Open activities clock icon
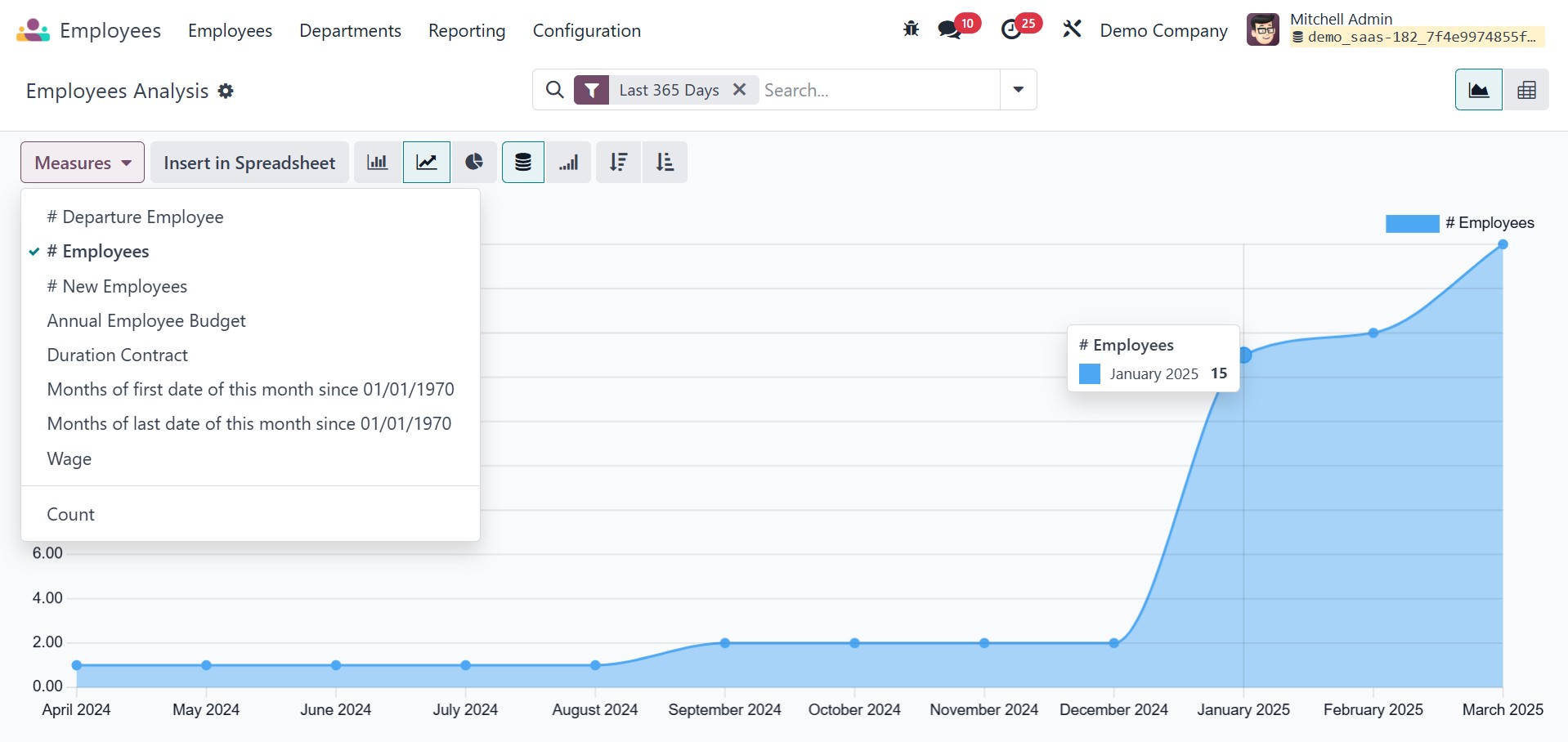 (x=1011, y=30)
